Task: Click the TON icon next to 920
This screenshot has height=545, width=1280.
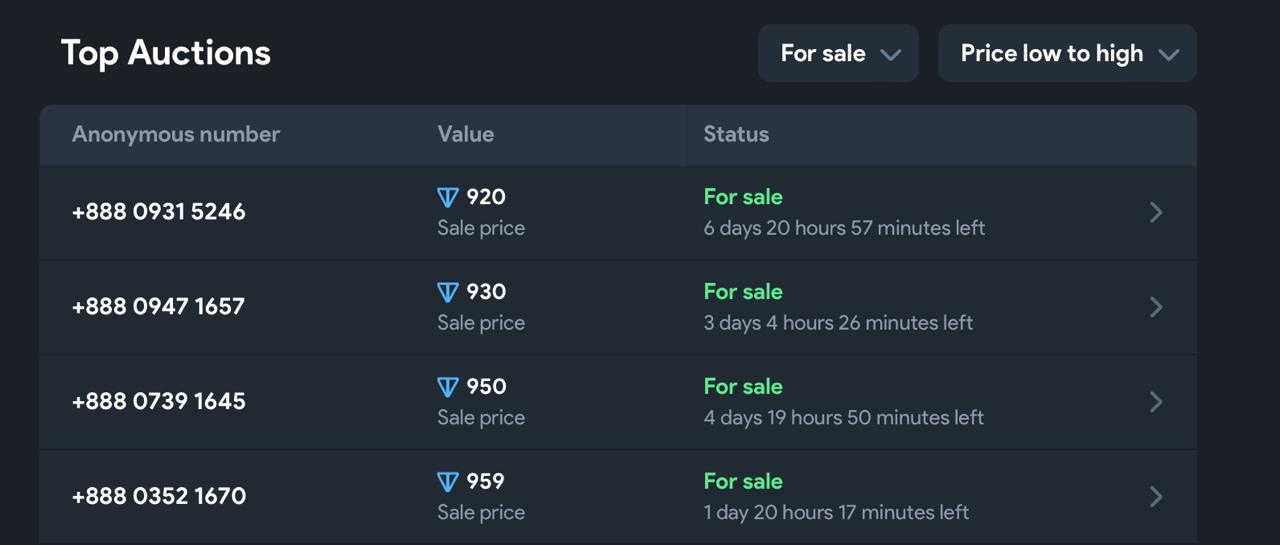Action: pos(448,198)
